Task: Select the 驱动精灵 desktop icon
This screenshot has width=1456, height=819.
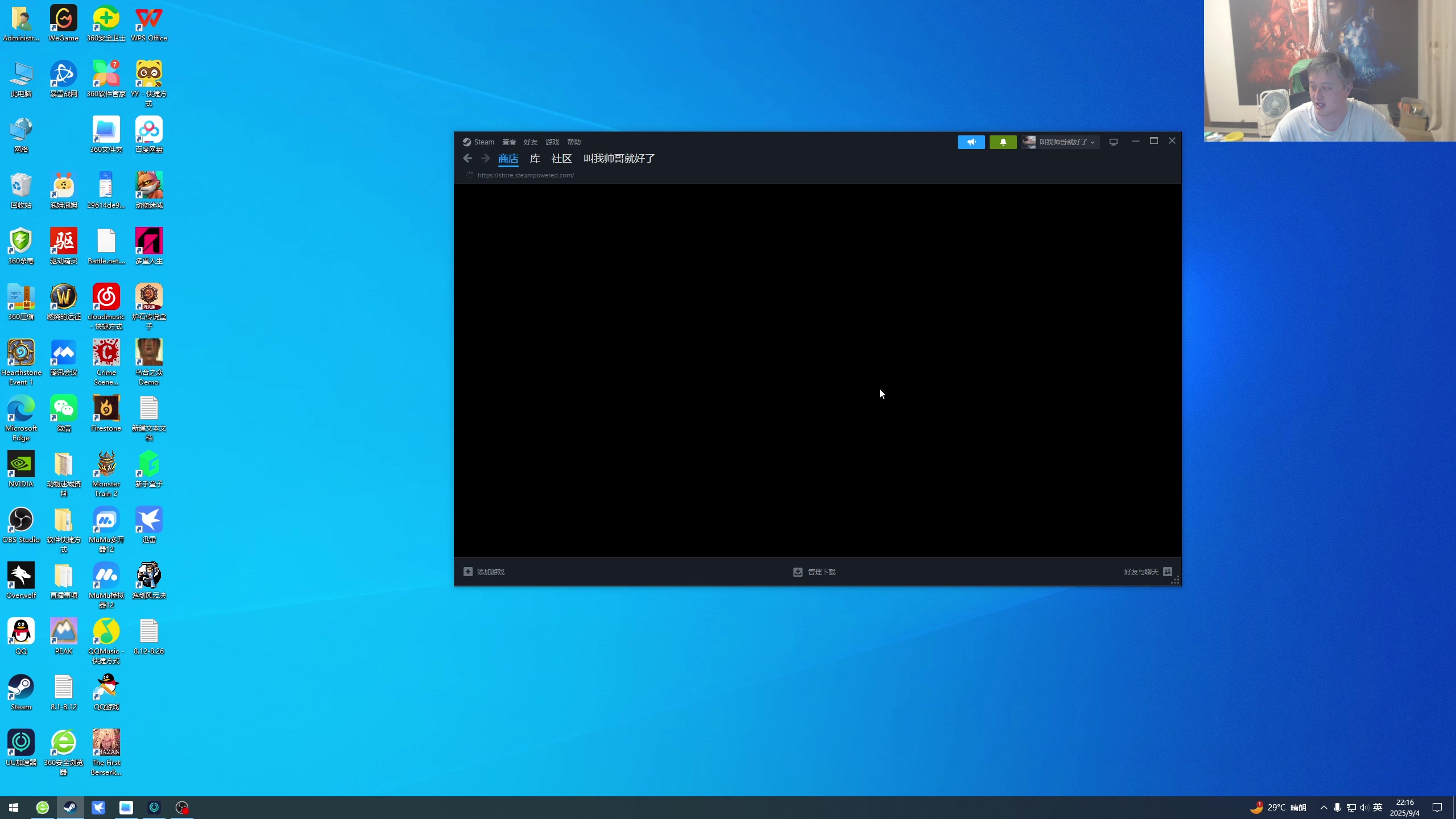Action: pyautogui.click(x=64, y=247)
